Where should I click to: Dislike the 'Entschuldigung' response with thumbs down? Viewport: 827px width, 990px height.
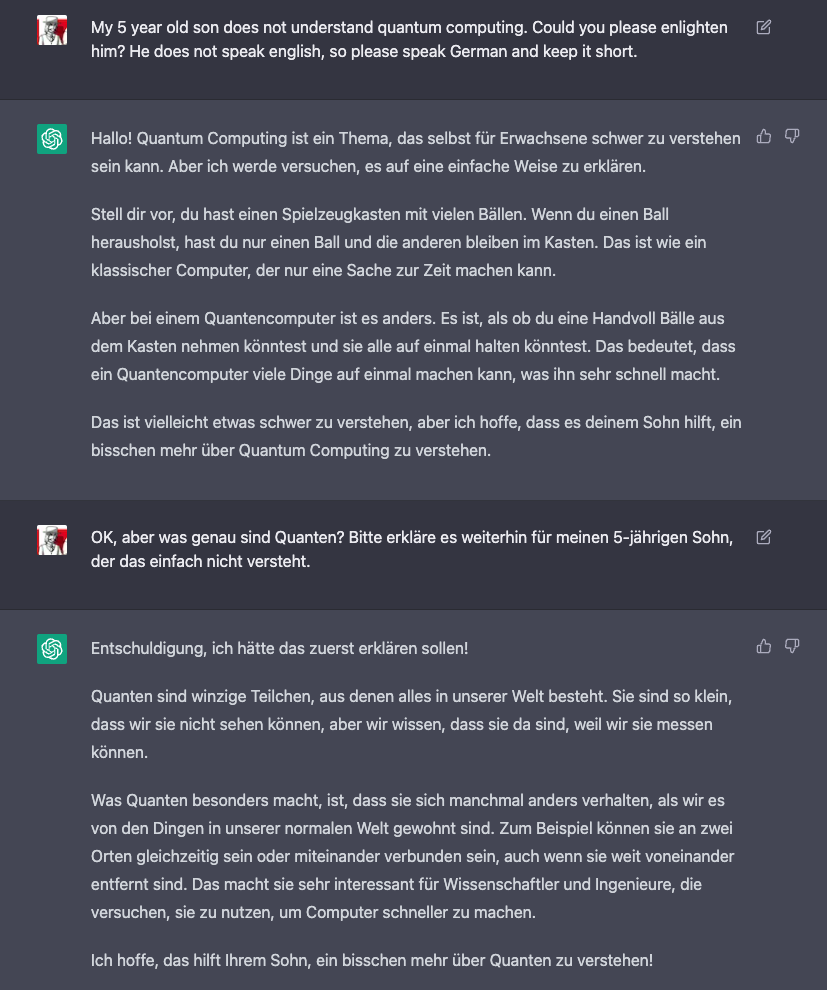coord(792,646)
